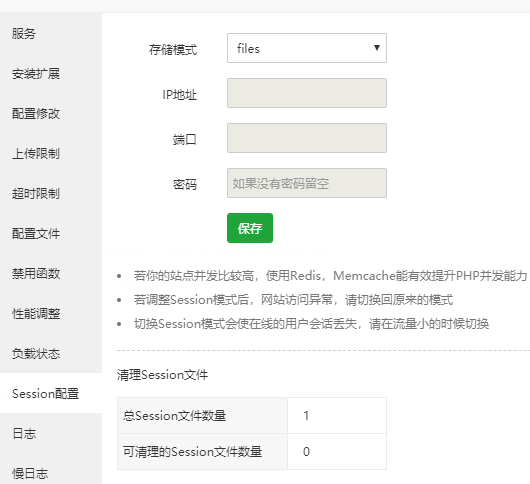Click the 清理Session文件 heading
The width and height of the screenshot is (530, 484).
(162, 374)
